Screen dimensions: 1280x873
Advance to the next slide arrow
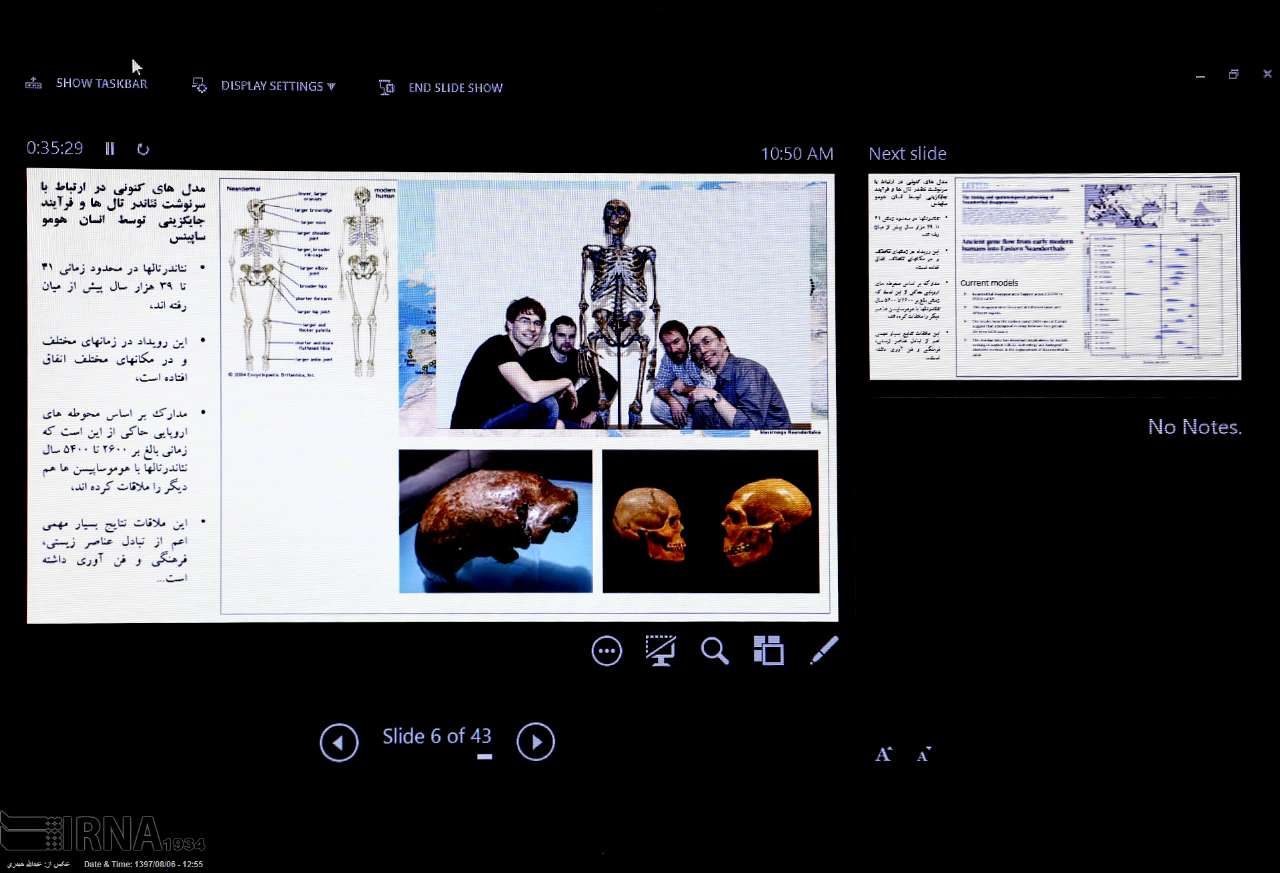click(535, 742)
